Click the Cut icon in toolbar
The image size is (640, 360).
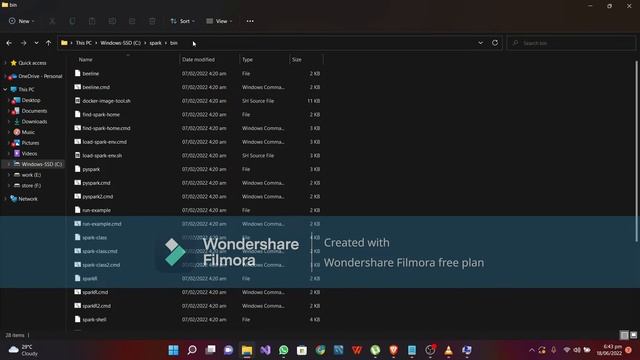(x=52, y=21)
